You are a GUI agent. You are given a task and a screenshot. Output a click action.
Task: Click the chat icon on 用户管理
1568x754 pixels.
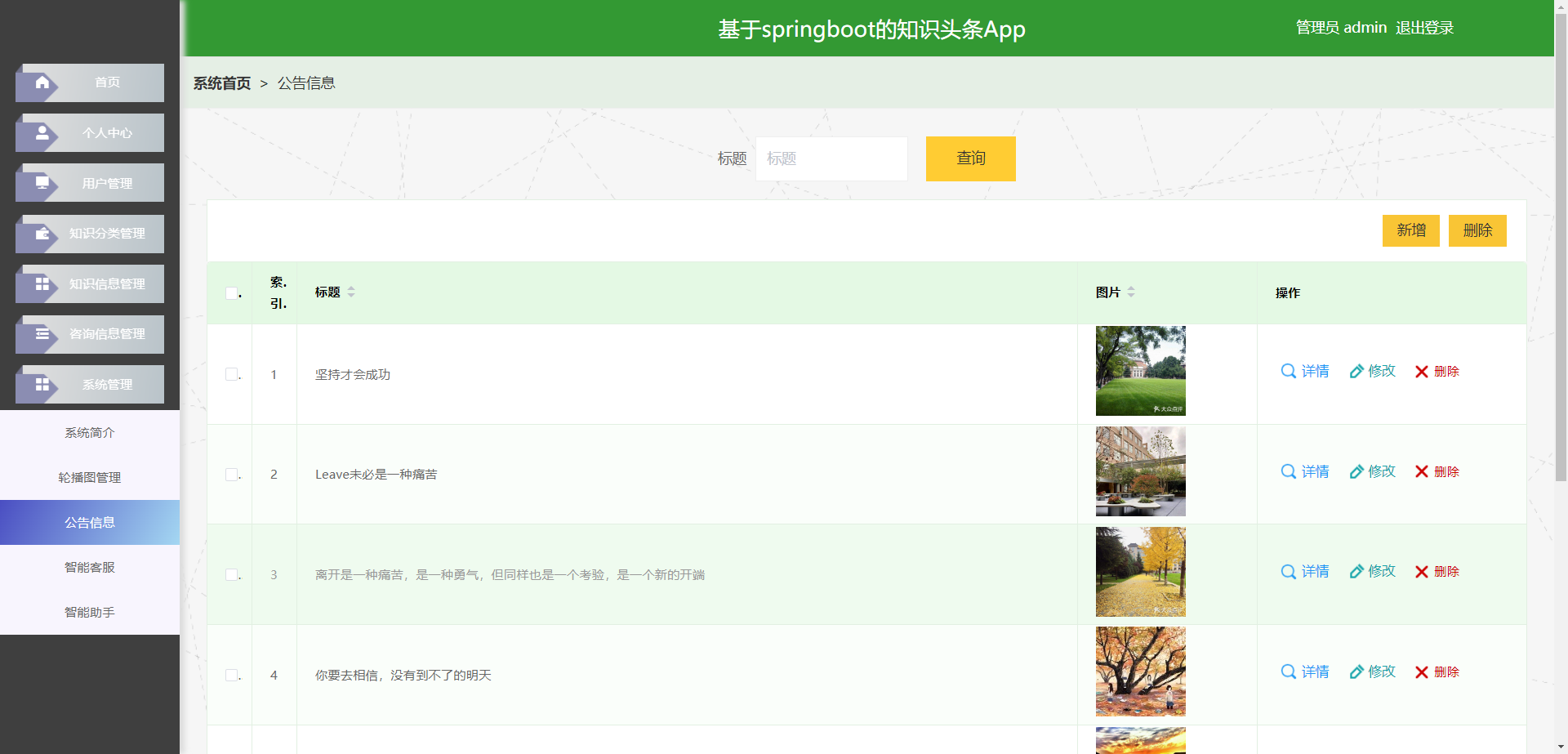(42, 183)
